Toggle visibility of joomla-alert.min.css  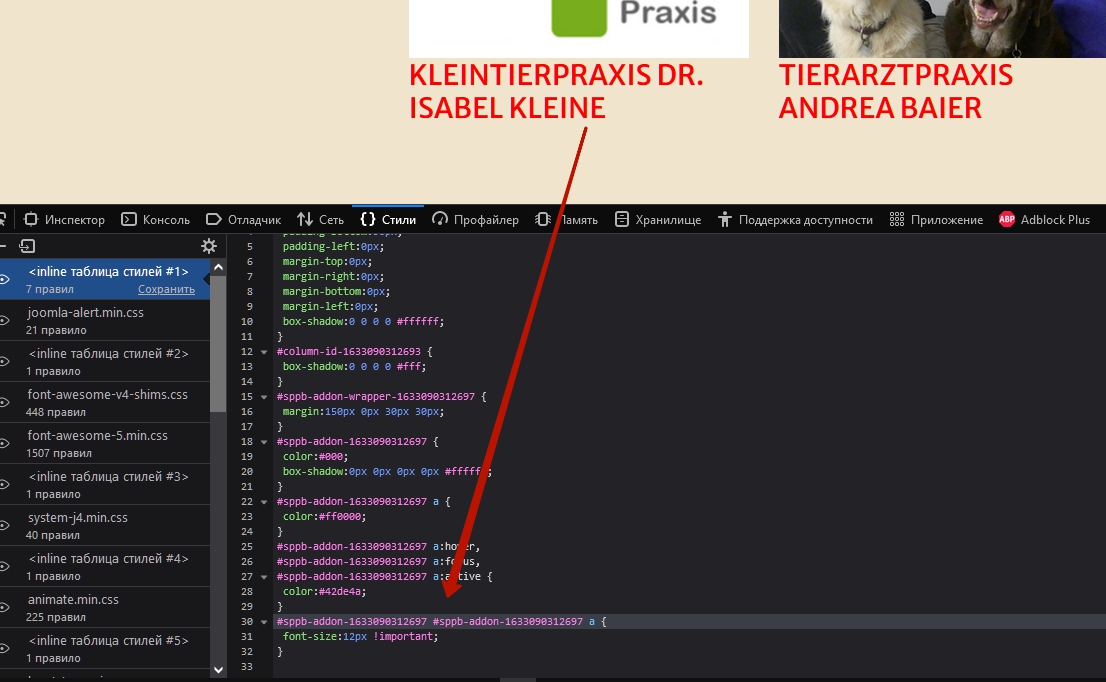point(5,320)
